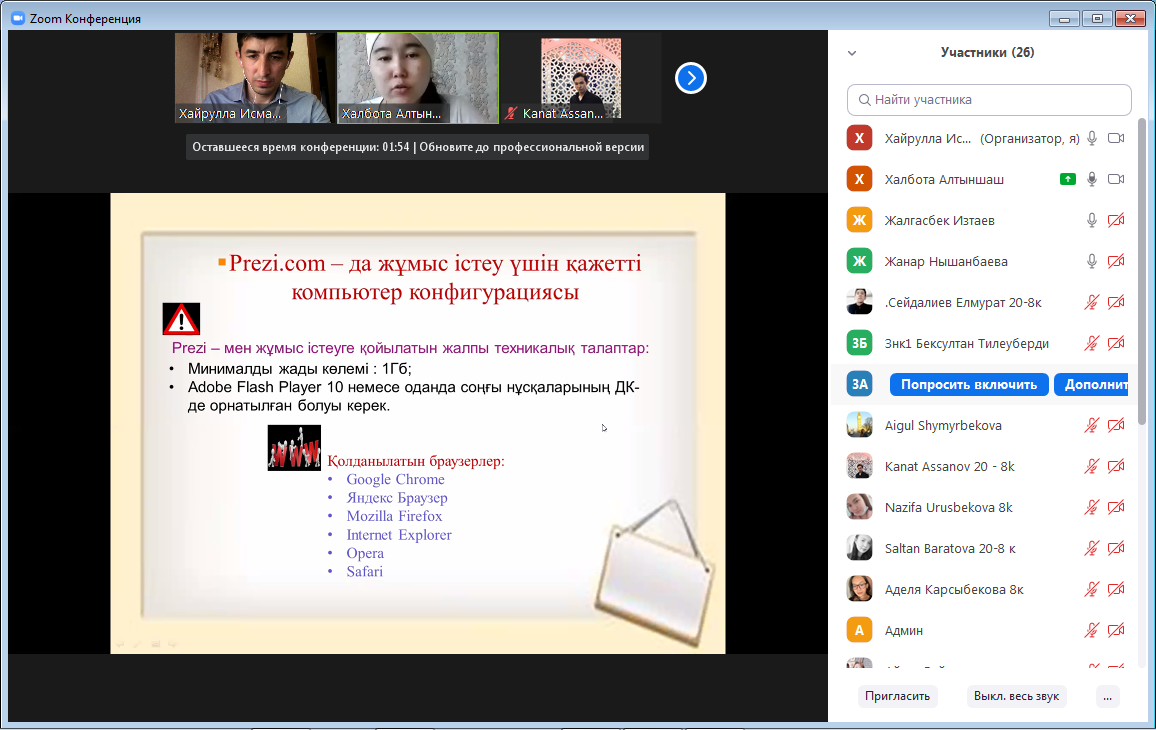The image size is (1156, 730).
Task: Click crossed camera icon for Nazifa Urusbekova
Action: point(1116,507)
